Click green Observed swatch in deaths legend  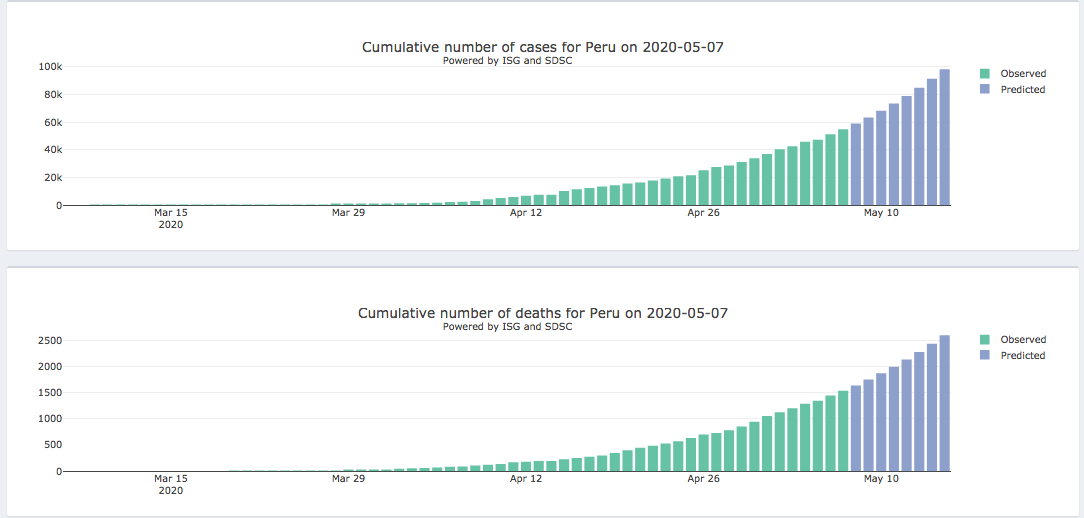click(x=985, y=340)
